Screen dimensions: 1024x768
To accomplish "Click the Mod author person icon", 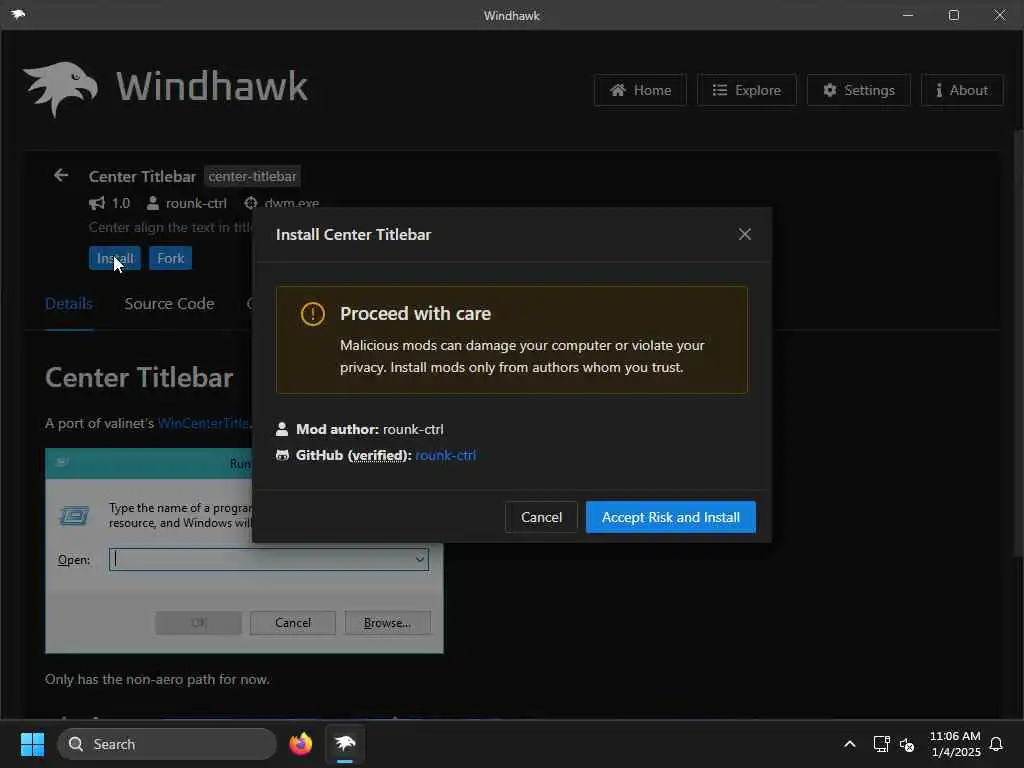I will (282, 429).
